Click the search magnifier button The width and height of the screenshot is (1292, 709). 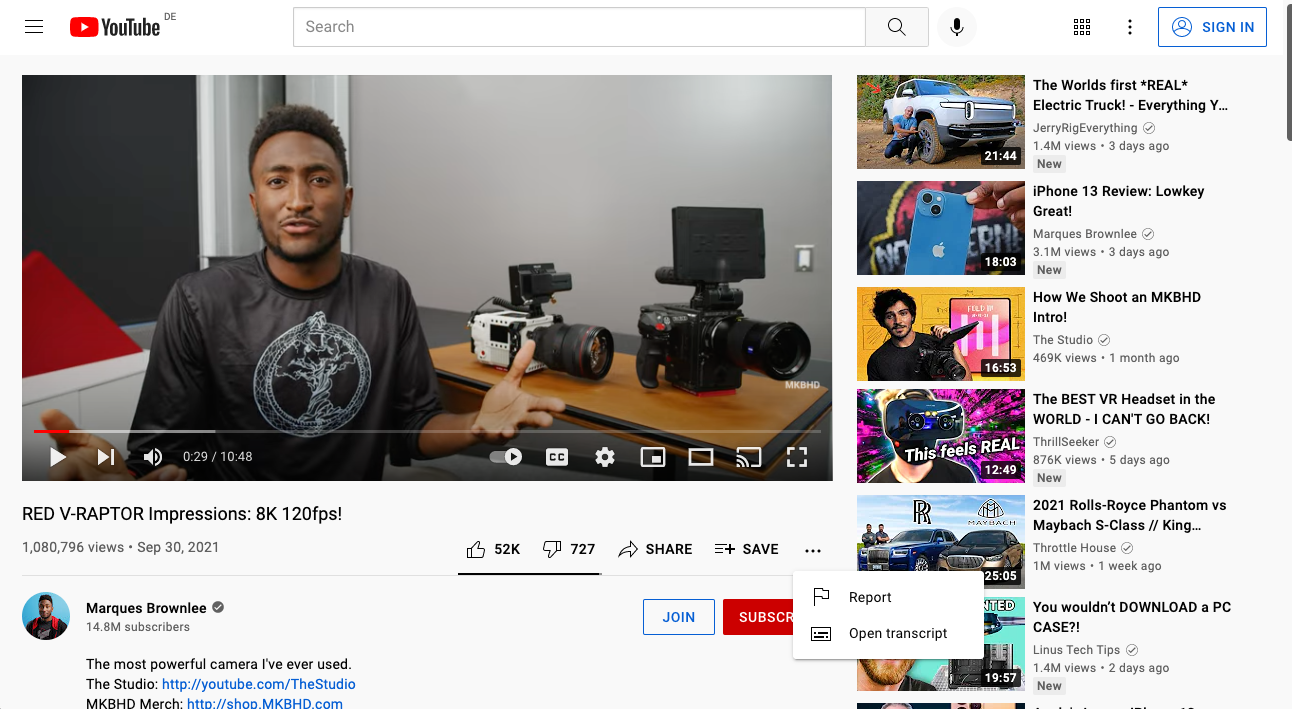pyautogui.click(x=896, y=27)
